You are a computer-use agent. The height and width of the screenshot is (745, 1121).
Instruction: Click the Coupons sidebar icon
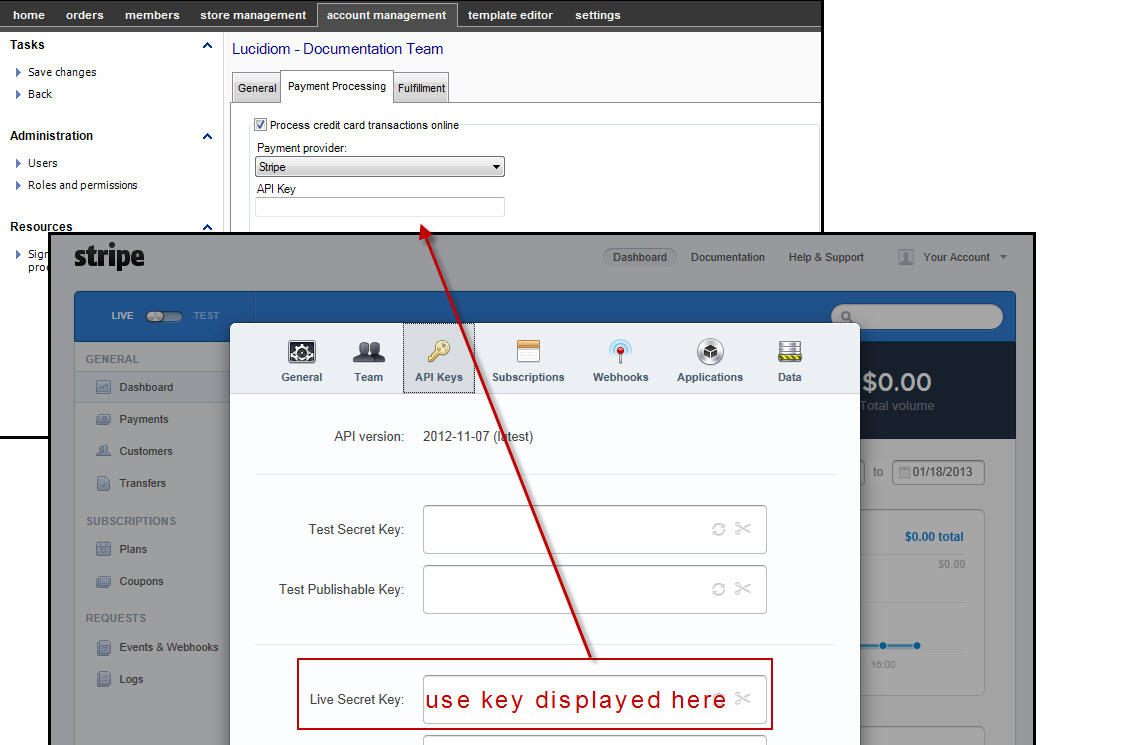click(104, 581)
